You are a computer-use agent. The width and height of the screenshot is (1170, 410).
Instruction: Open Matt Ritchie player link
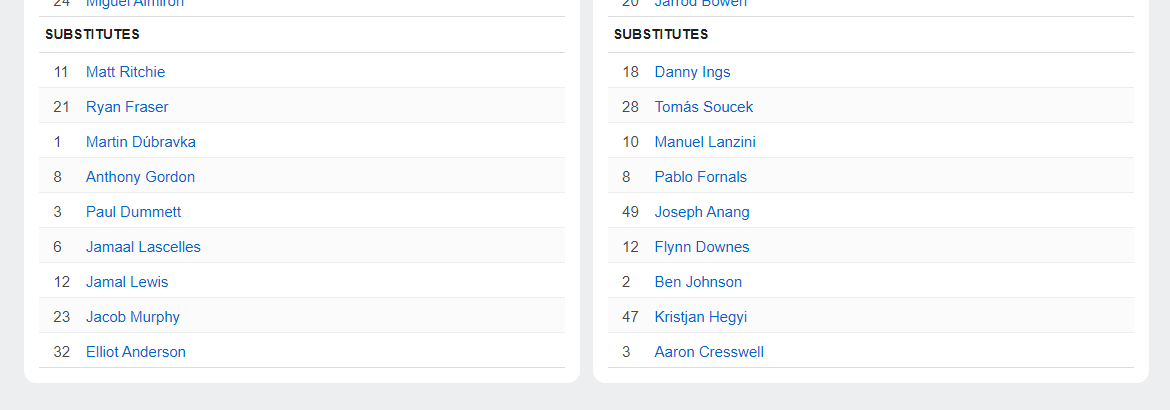click(x=125, y=72)
